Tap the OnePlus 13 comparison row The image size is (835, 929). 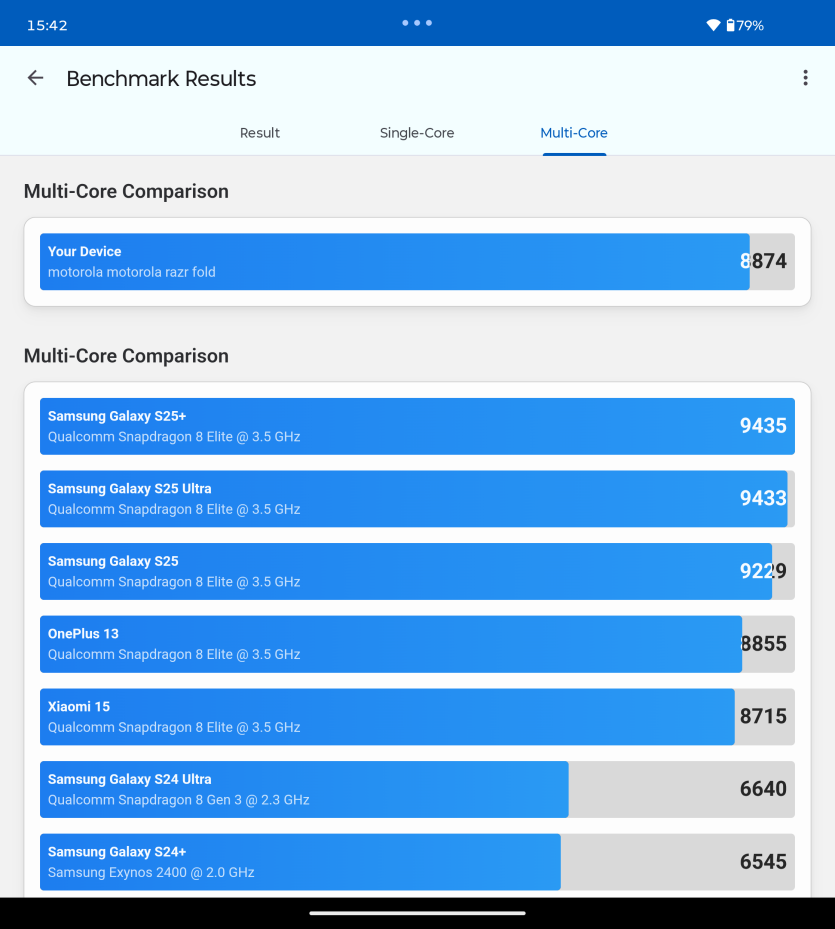[417, 644]
